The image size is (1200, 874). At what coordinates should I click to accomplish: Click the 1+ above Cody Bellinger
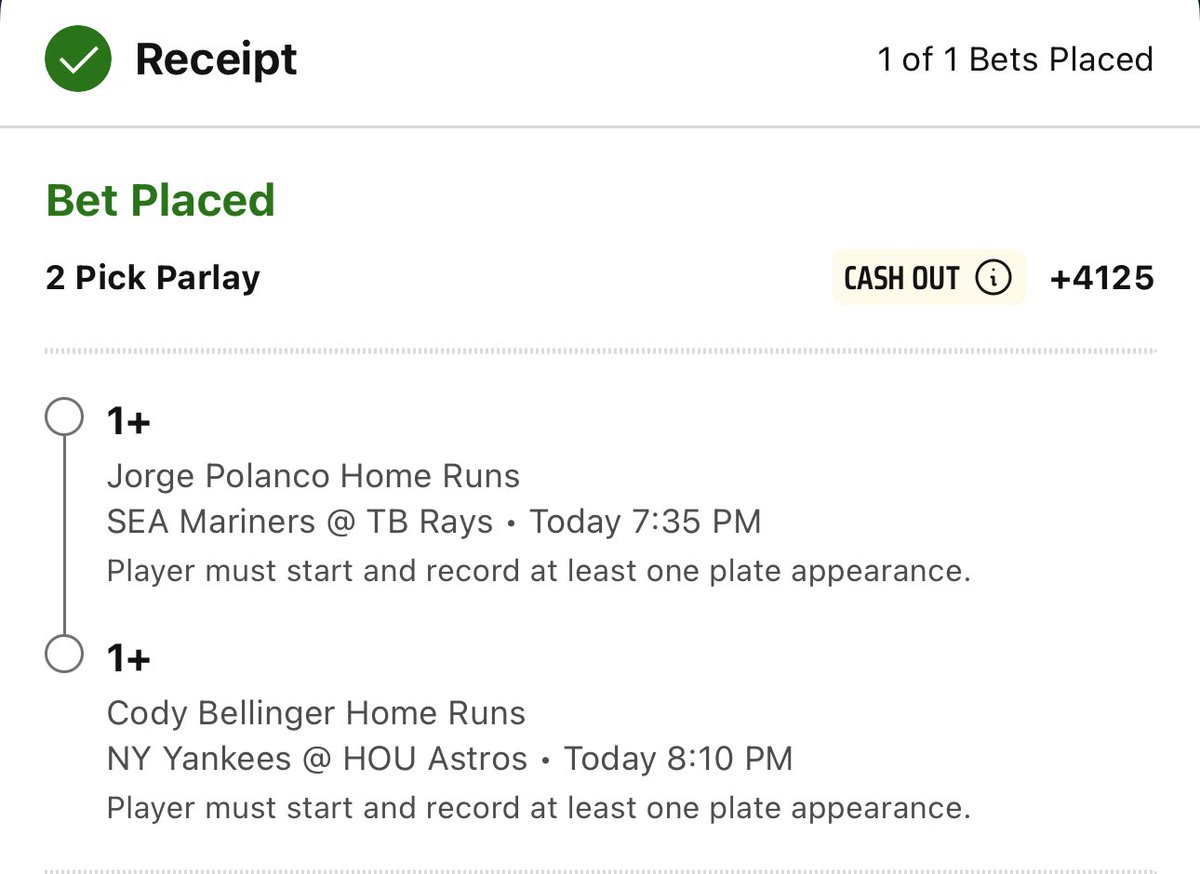[129, 659]
